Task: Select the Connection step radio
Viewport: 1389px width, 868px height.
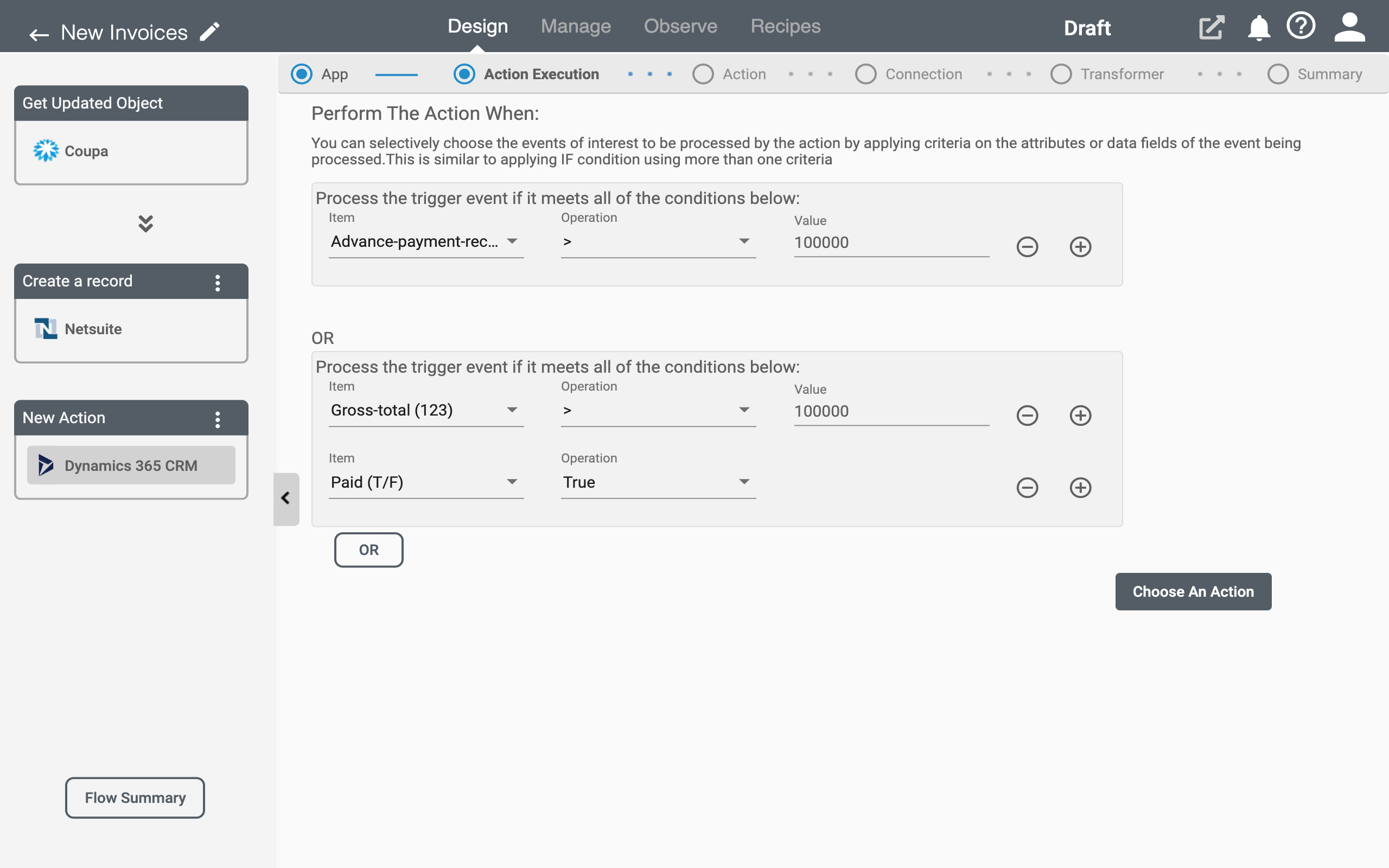Action: [865, 74]
